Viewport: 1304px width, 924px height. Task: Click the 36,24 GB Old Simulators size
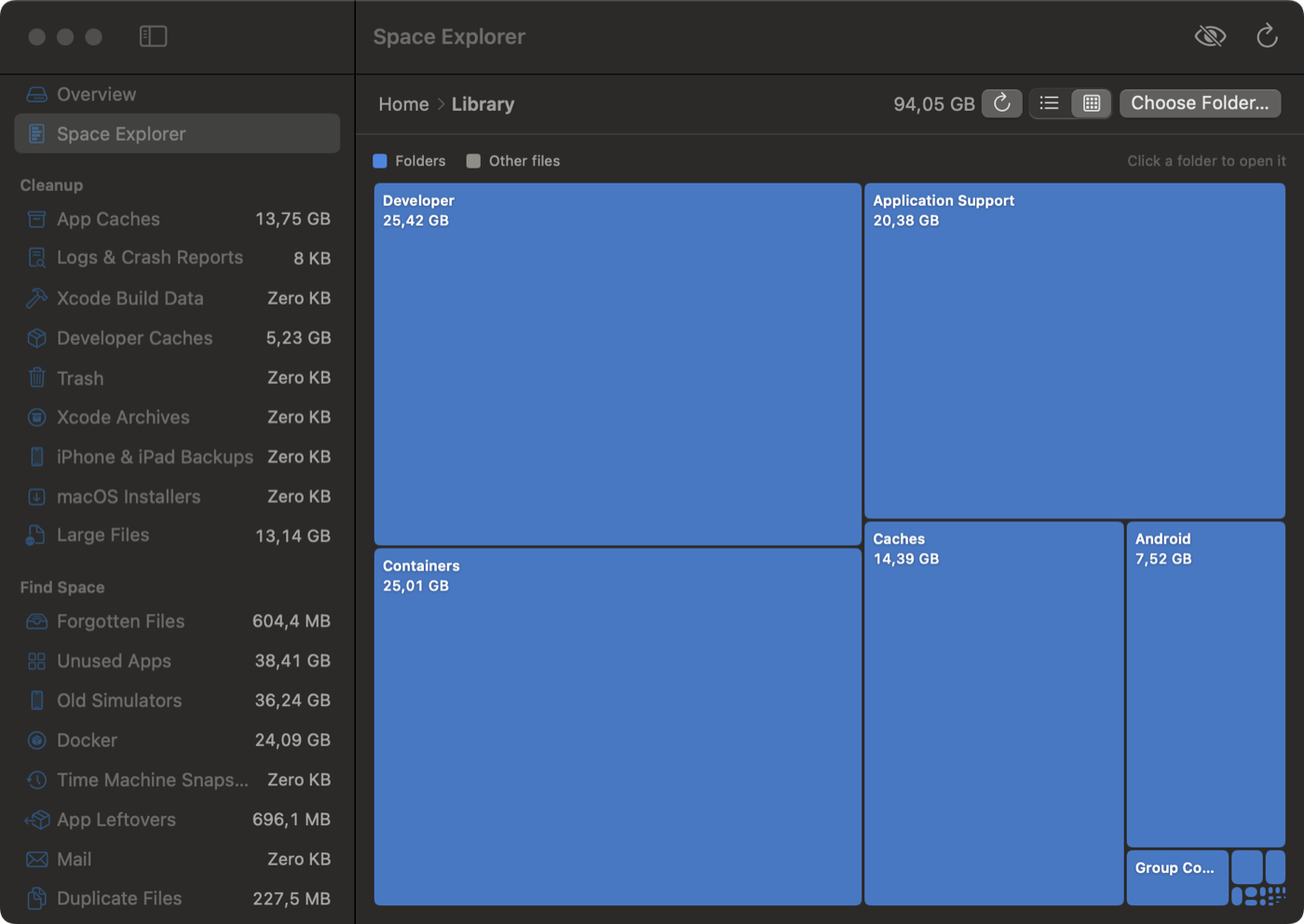pos(292,700)
